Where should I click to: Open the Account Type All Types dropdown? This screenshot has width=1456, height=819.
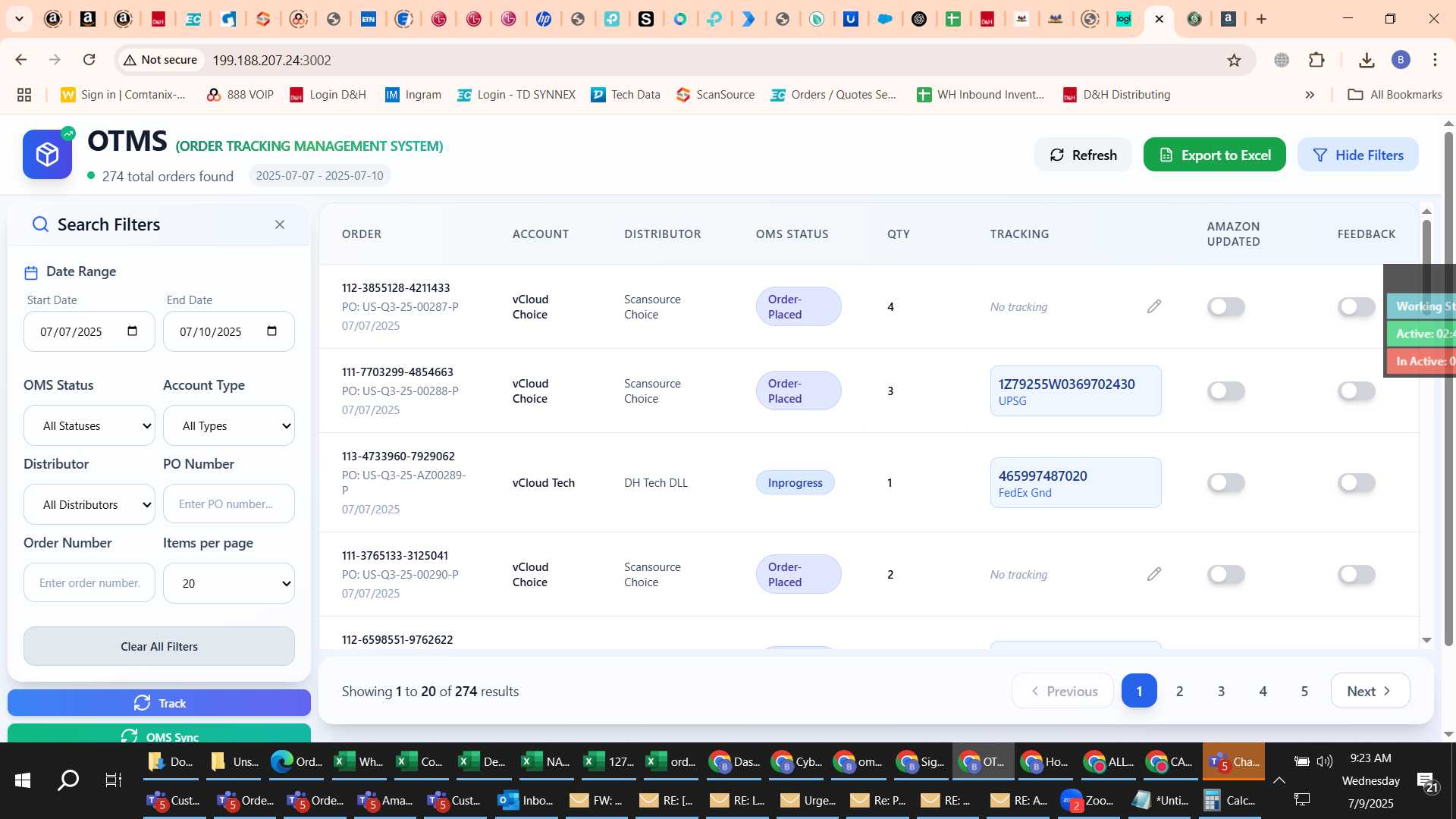[x=229, y=425]
